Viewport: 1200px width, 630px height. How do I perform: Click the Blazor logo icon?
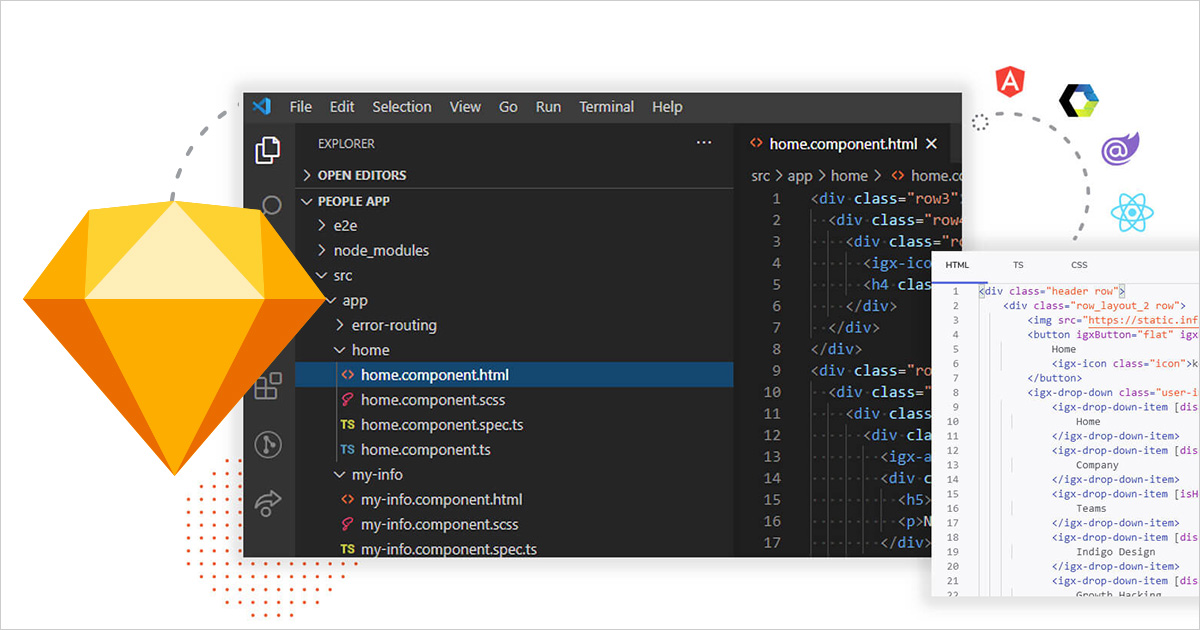coord(1118,150)
